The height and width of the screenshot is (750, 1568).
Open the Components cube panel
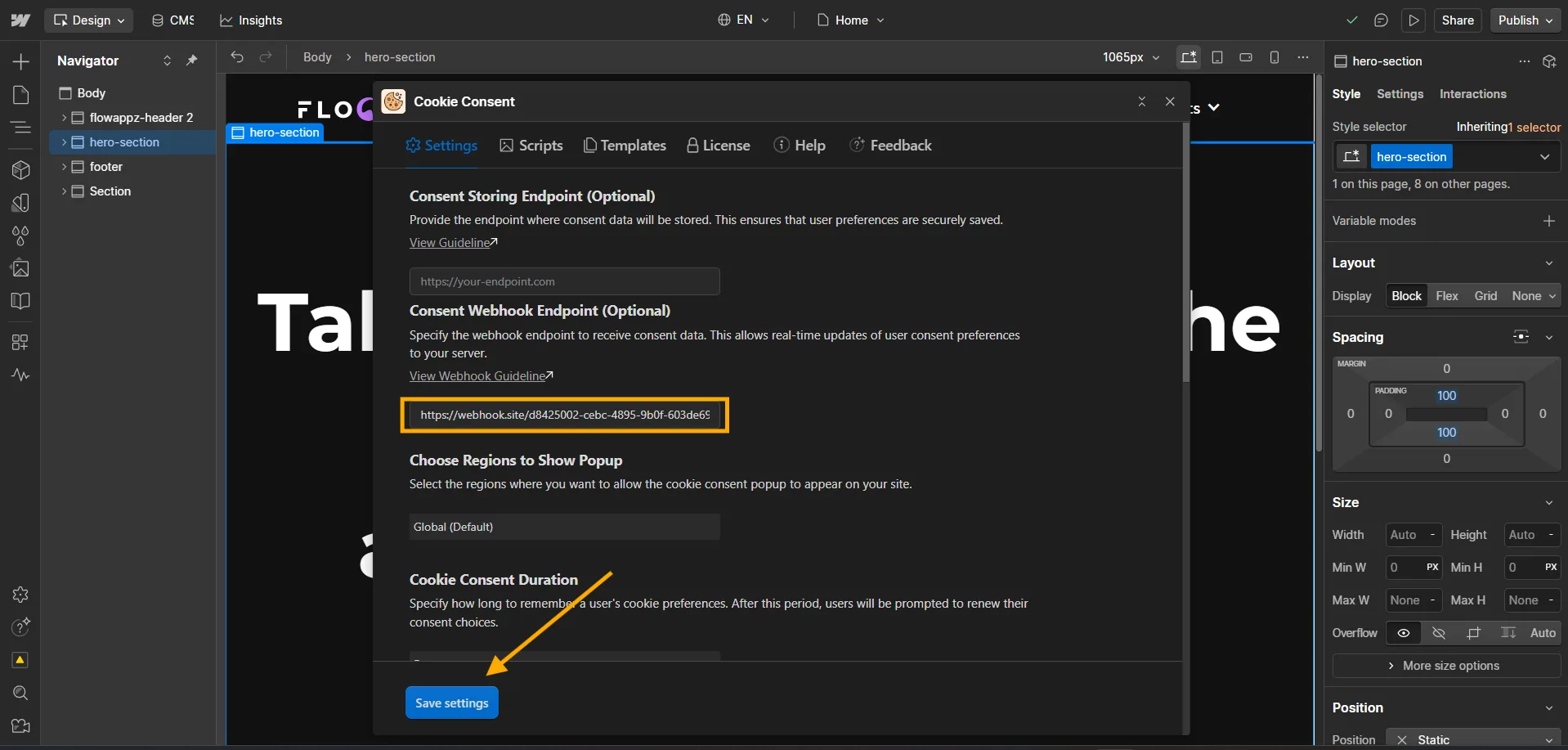tap(21, 170)
